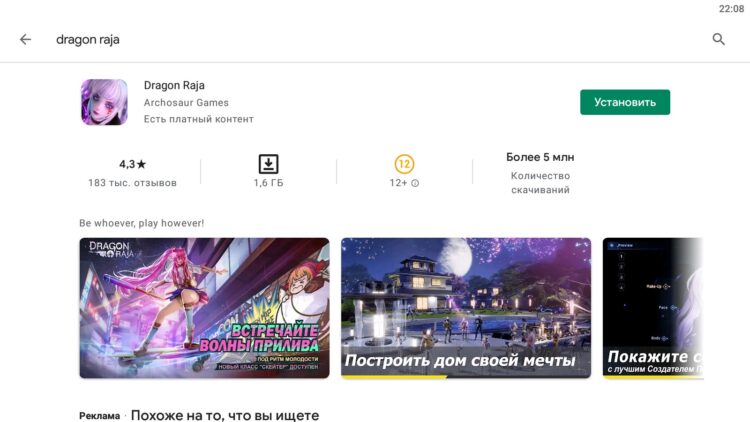Tap the 12+ age rating badge
This screenshot has width=750, height=422.
point(404,164)
